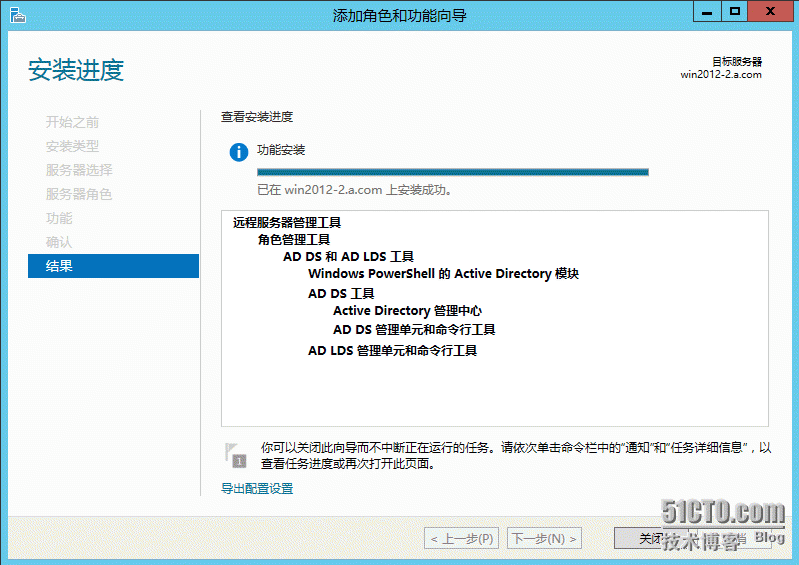799x565 pixels.
Task: Click target server name win2012-2.a.com
Action: click(x=721, y=74)
